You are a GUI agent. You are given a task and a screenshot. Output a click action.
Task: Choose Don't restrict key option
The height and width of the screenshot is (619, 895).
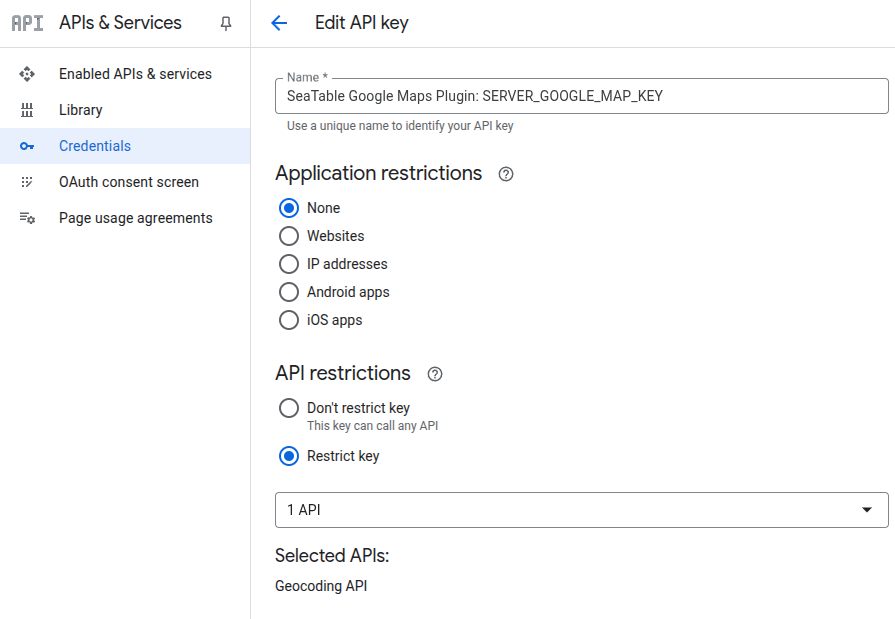coord(289,408)
